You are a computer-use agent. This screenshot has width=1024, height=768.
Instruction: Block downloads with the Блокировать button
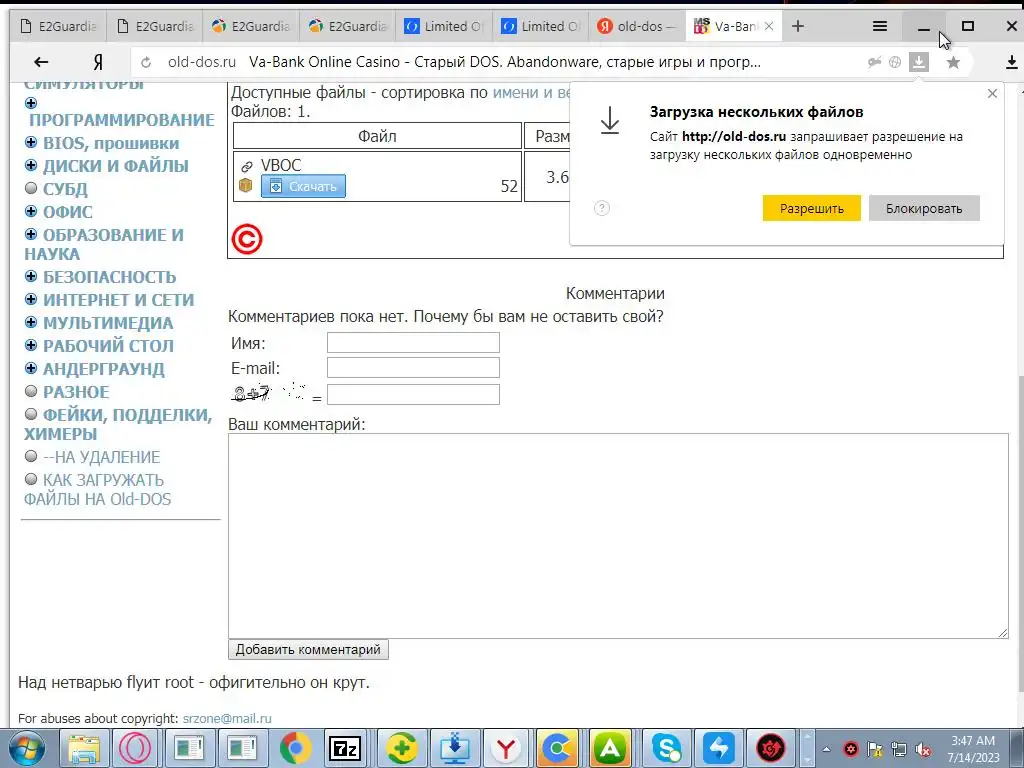click(924, 208)
